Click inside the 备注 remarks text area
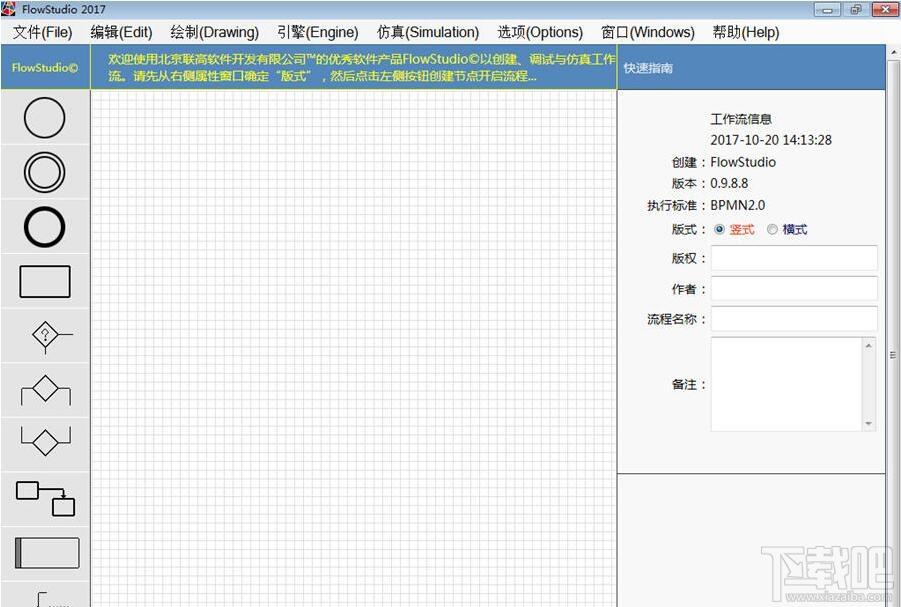The image size is (901, 607). 786,384
